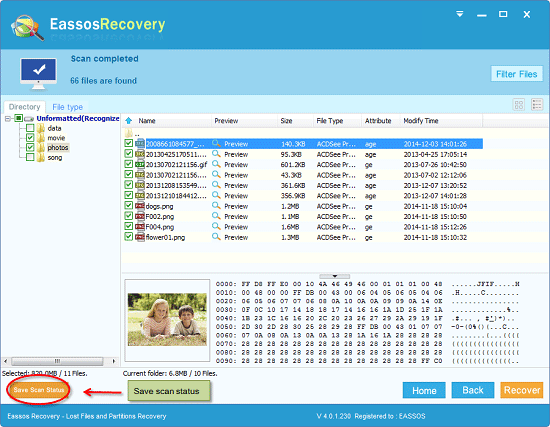Sort by File Type column header

coord(330,121)
